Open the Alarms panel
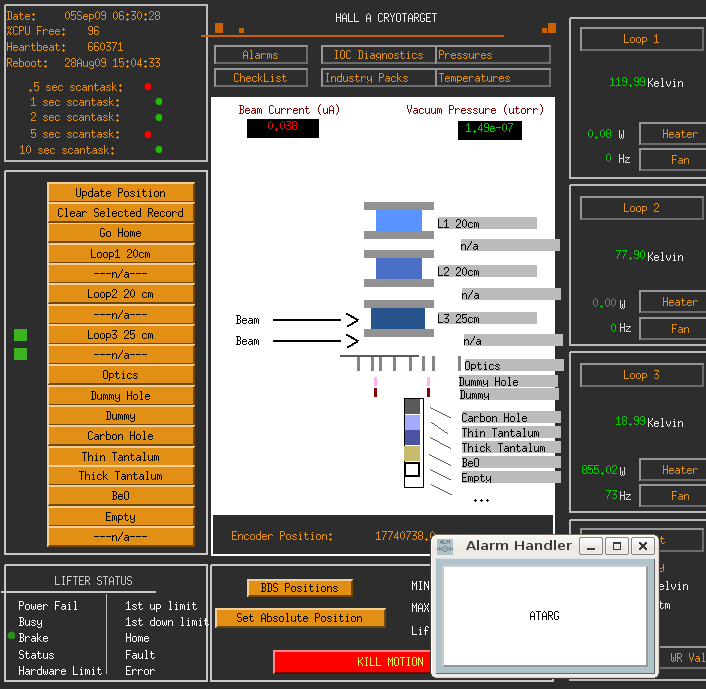Image resolution: width=706 pixels, height=689 pixels. coord(261,55)
